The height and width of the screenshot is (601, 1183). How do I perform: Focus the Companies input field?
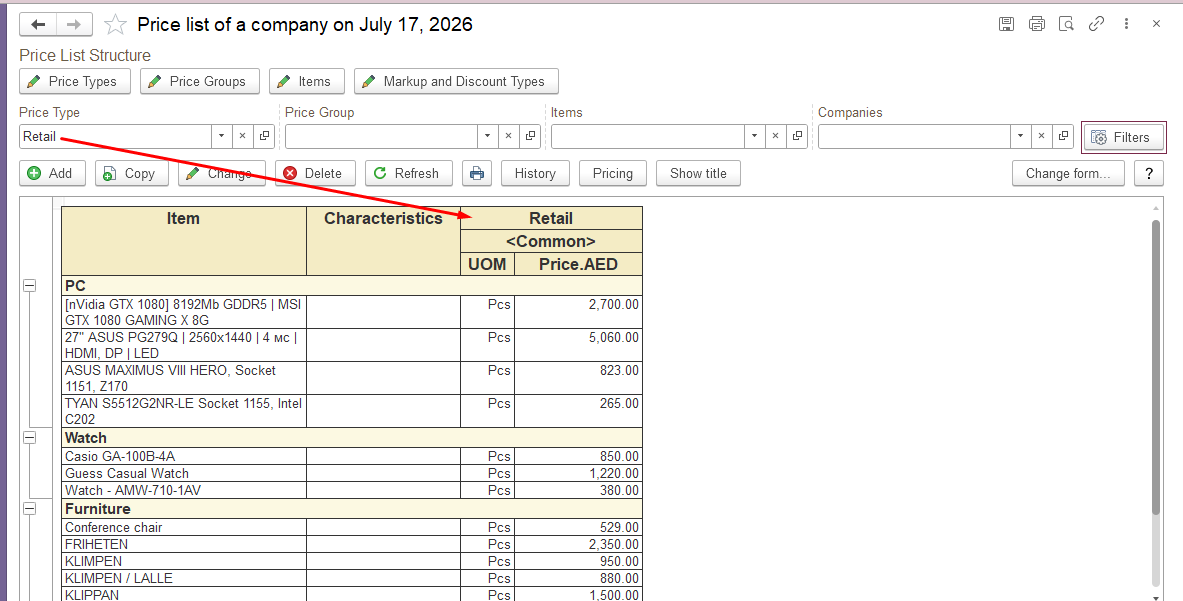click(914, 136)
